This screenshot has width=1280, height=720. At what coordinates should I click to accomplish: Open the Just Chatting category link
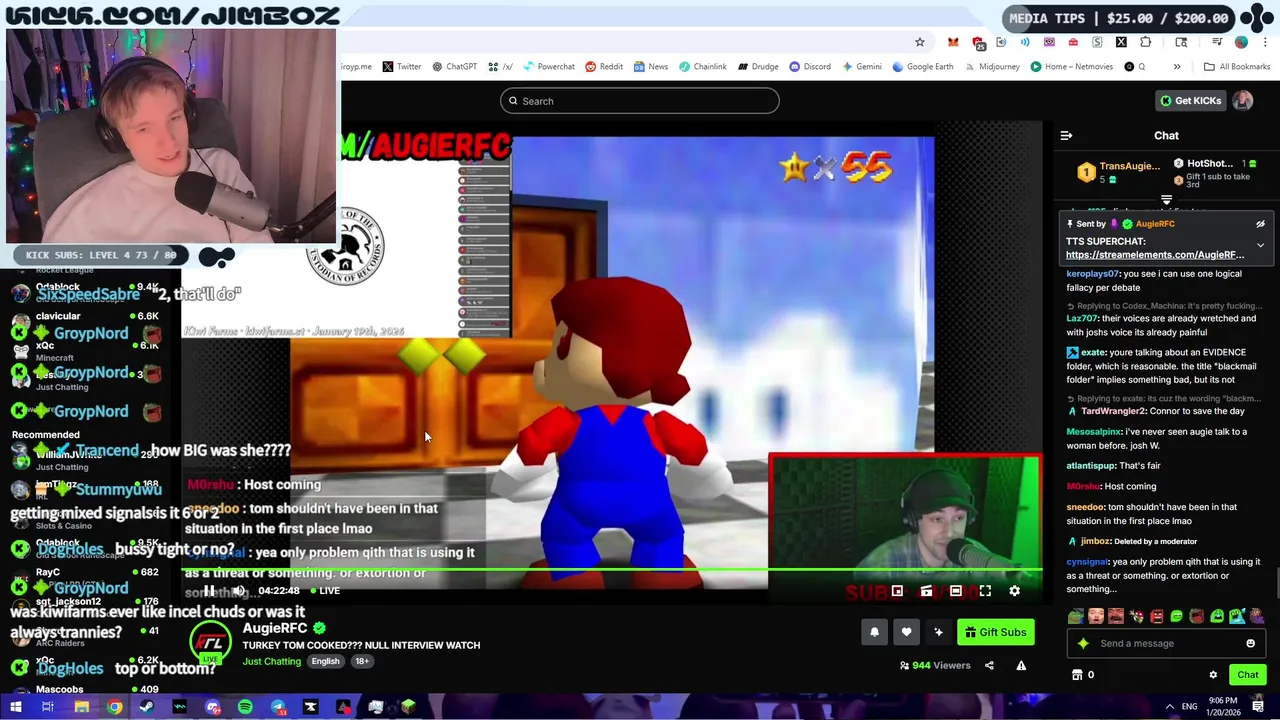pyautogui.click(x=271, y=661)
